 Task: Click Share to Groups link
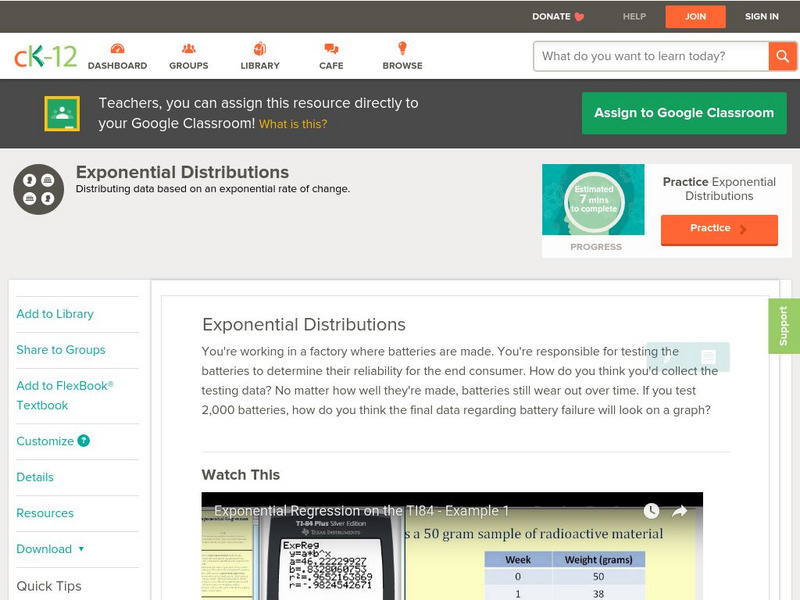(x=61, y=349)
